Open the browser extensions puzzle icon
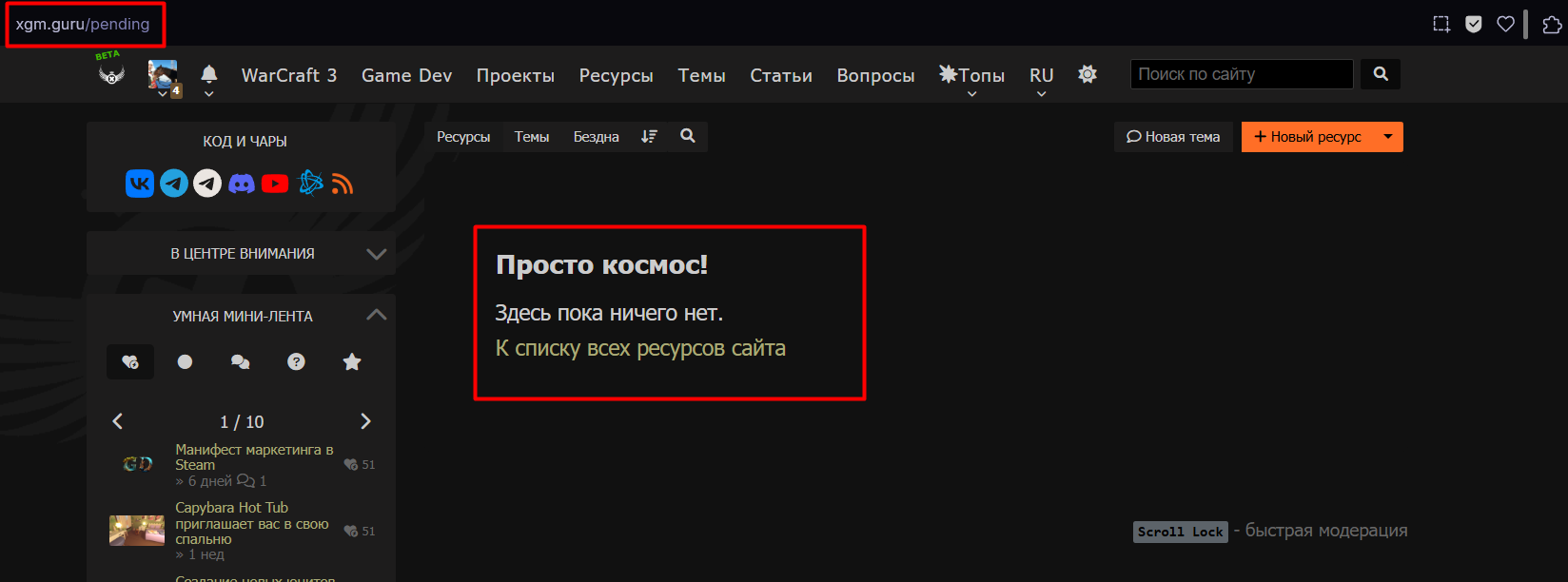This screenshot has height=582, width=1568. [x=1552, y=25]
